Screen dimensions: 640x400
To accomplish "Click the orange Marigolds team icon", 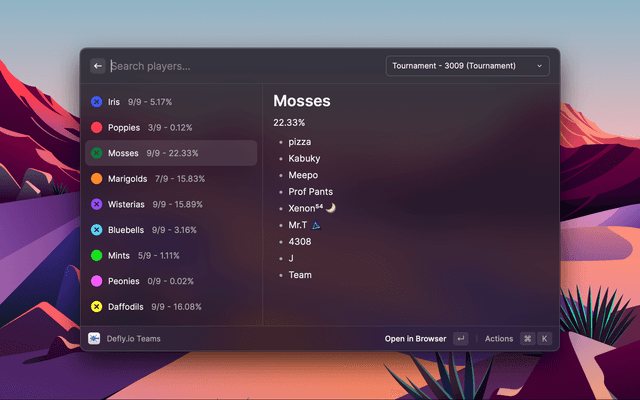I will point(96,179).
